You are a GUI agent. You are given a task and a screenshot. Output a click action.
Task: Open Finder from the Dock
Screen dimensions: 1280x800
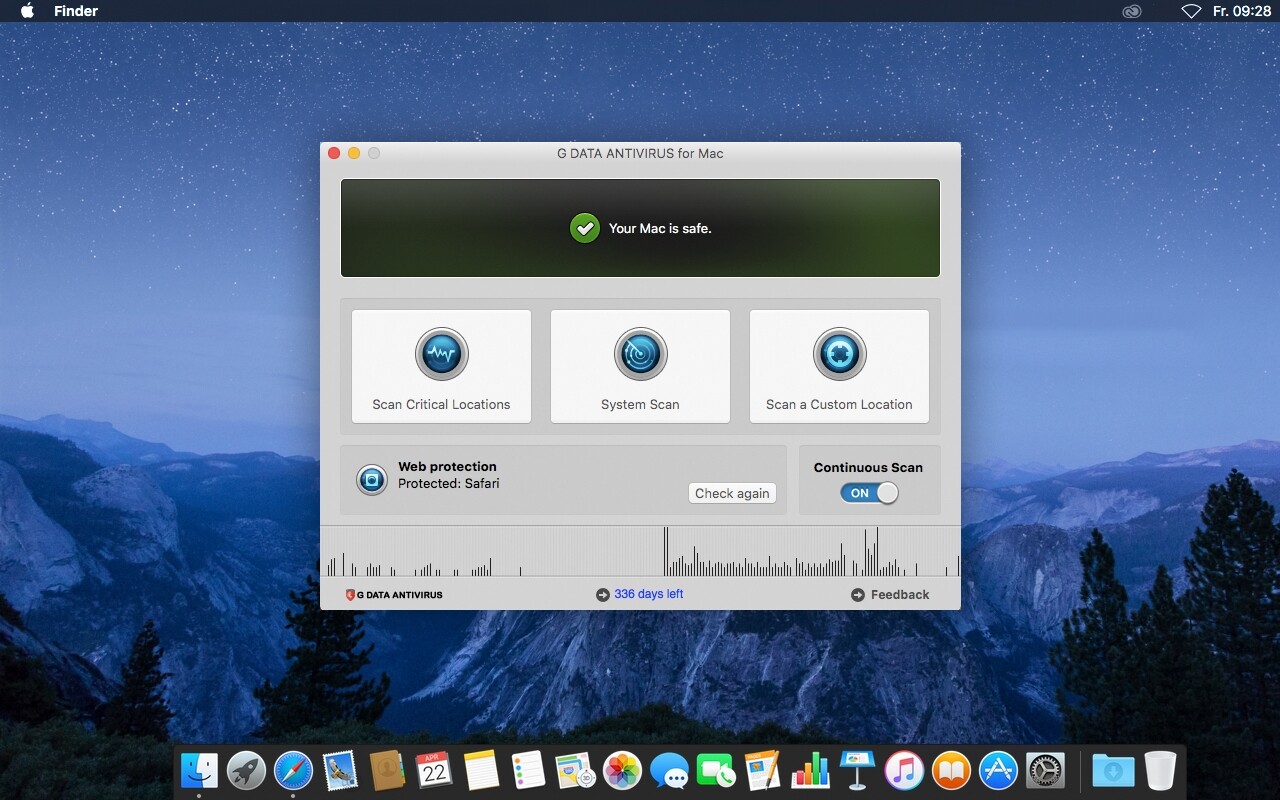point(199,771)
